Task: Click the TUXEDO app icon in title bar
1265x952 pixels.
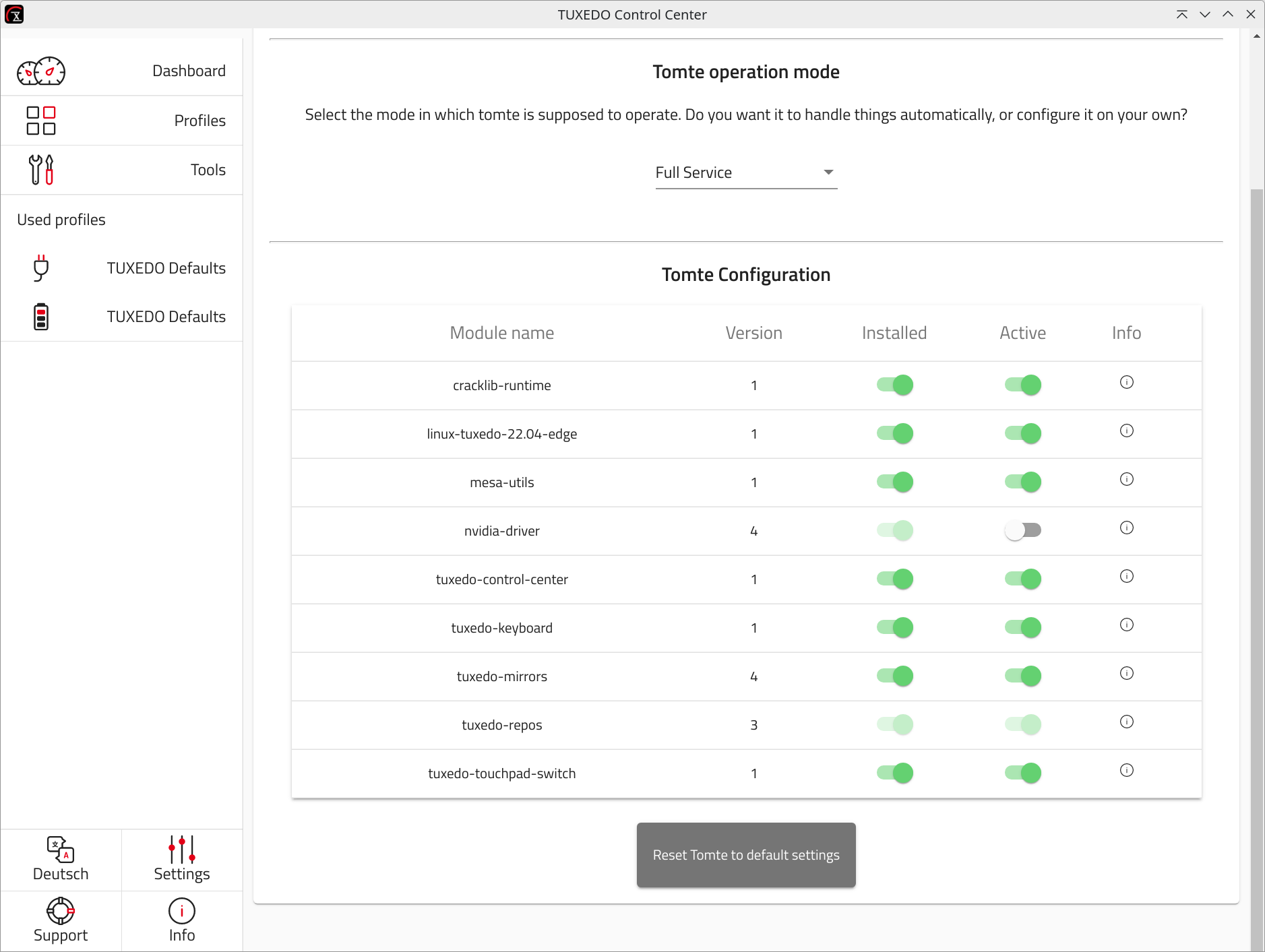Action: click(x=14, y=14)
